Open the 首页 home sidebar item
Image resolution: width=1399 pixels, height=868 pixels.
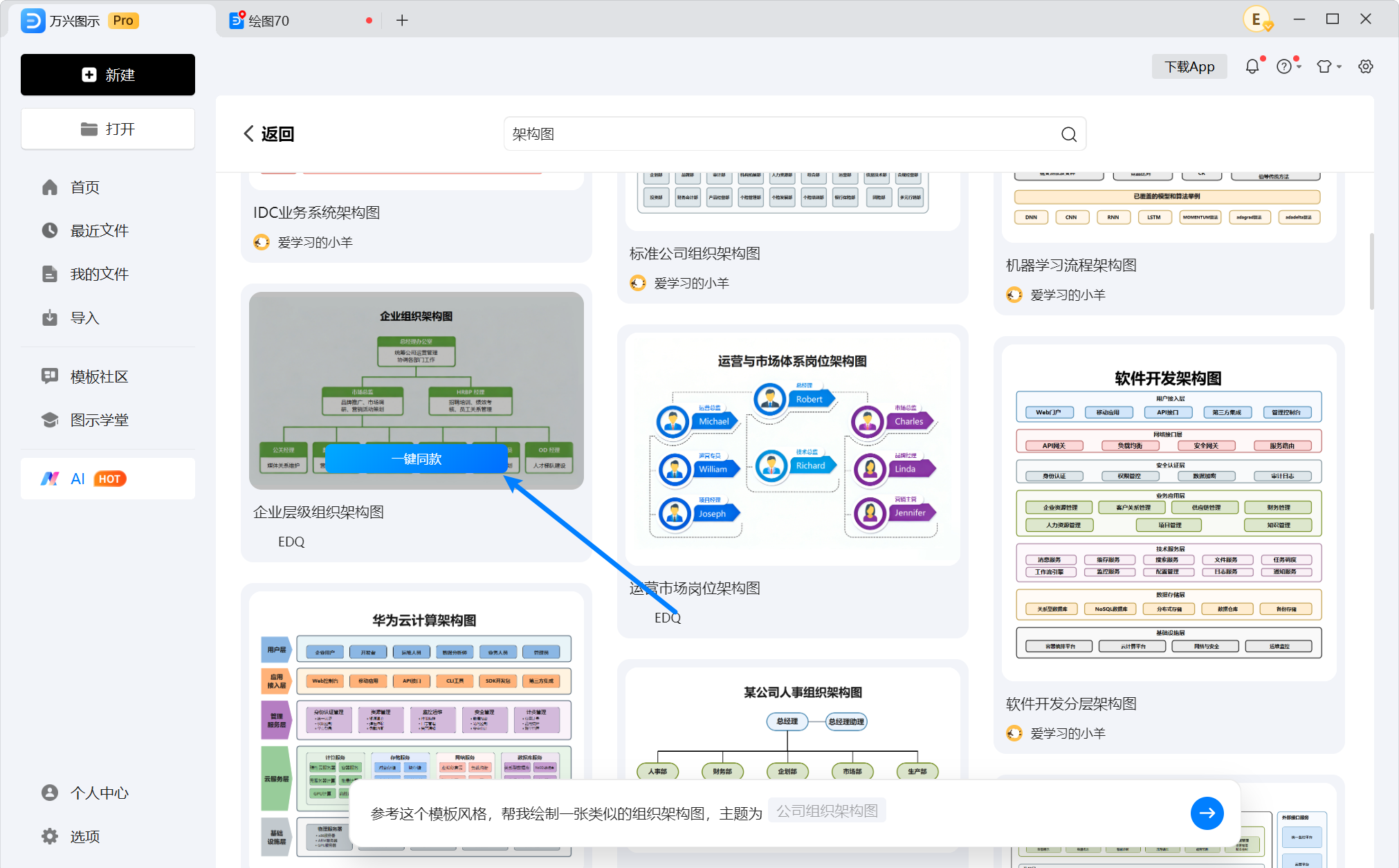[x=108, y=187]
